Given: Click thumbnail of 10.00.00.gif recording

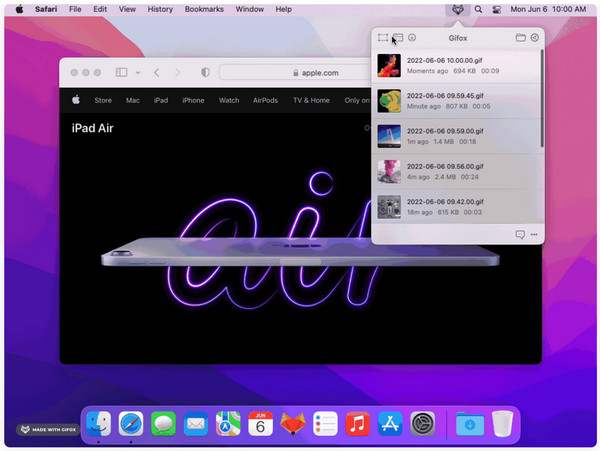Looking at the screenshot, I should pyautogui.click(x=389, y=65).
